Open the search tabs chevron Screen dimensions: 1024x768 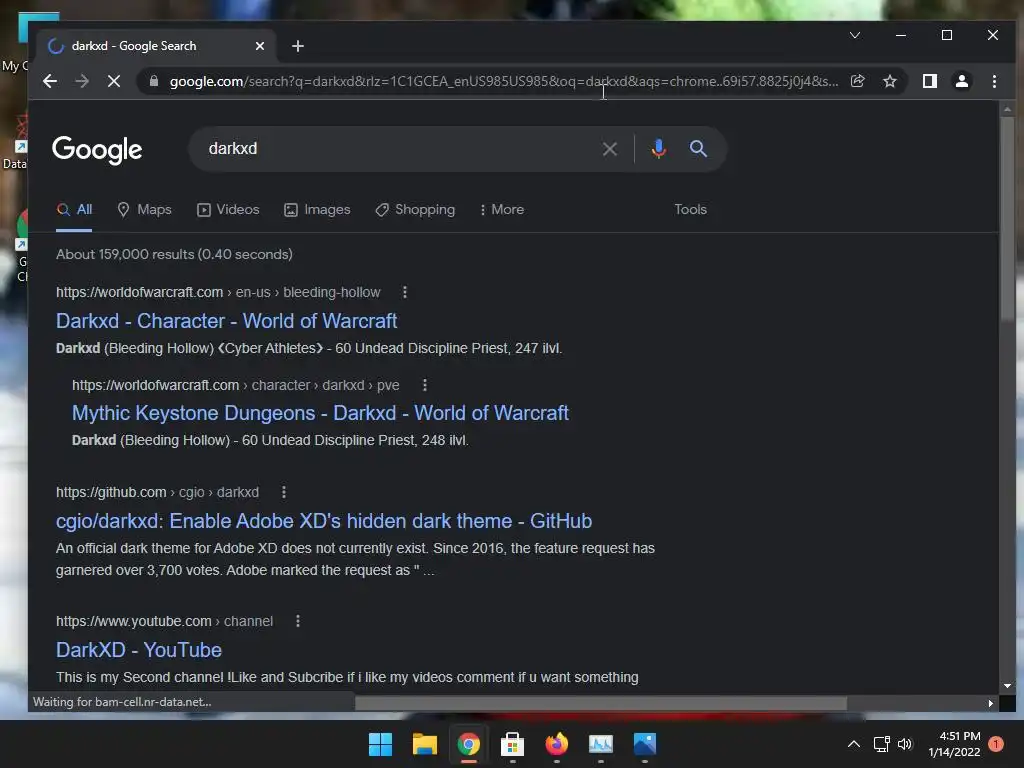coord(855,35)
